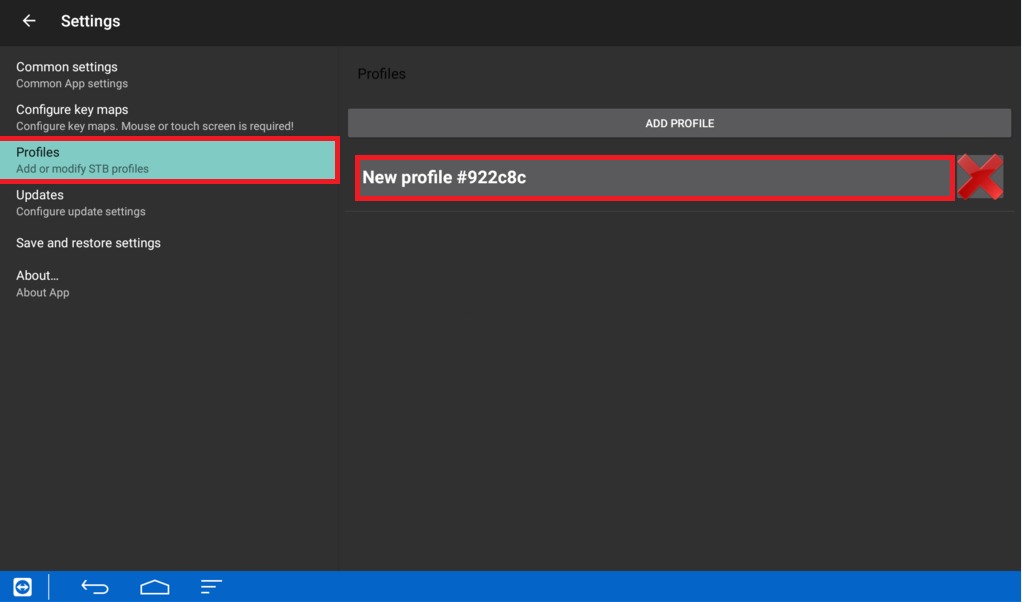Image resolution: width=1022 pixels, height=602 pixels.
Task: Click the 'About App' description text
Action: [40, 292]
